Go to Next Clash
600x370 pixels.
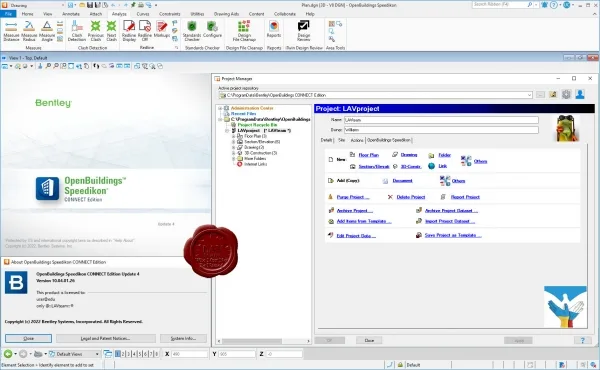111,31
